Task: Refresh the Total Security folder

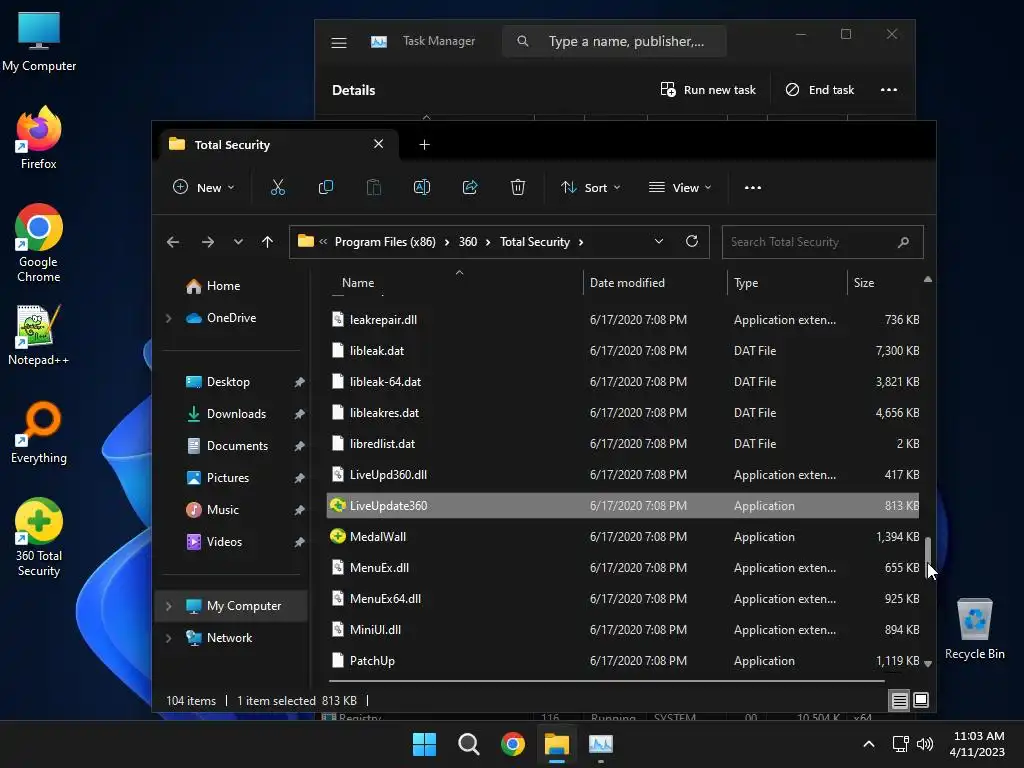Action: pyautogui.click(x=692, y=242)
